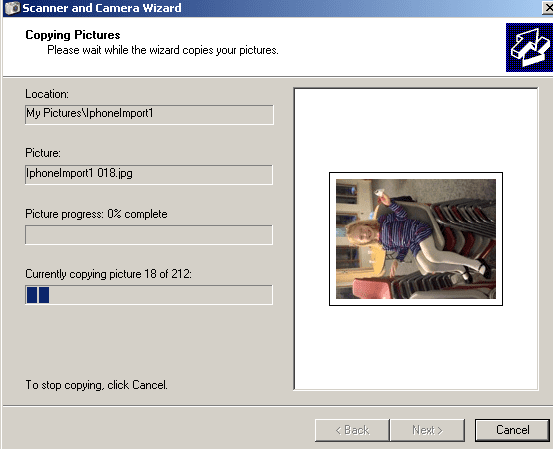
Task: Click the Picture field showing IphoneImport1 018.jpg
Action: 149,174
